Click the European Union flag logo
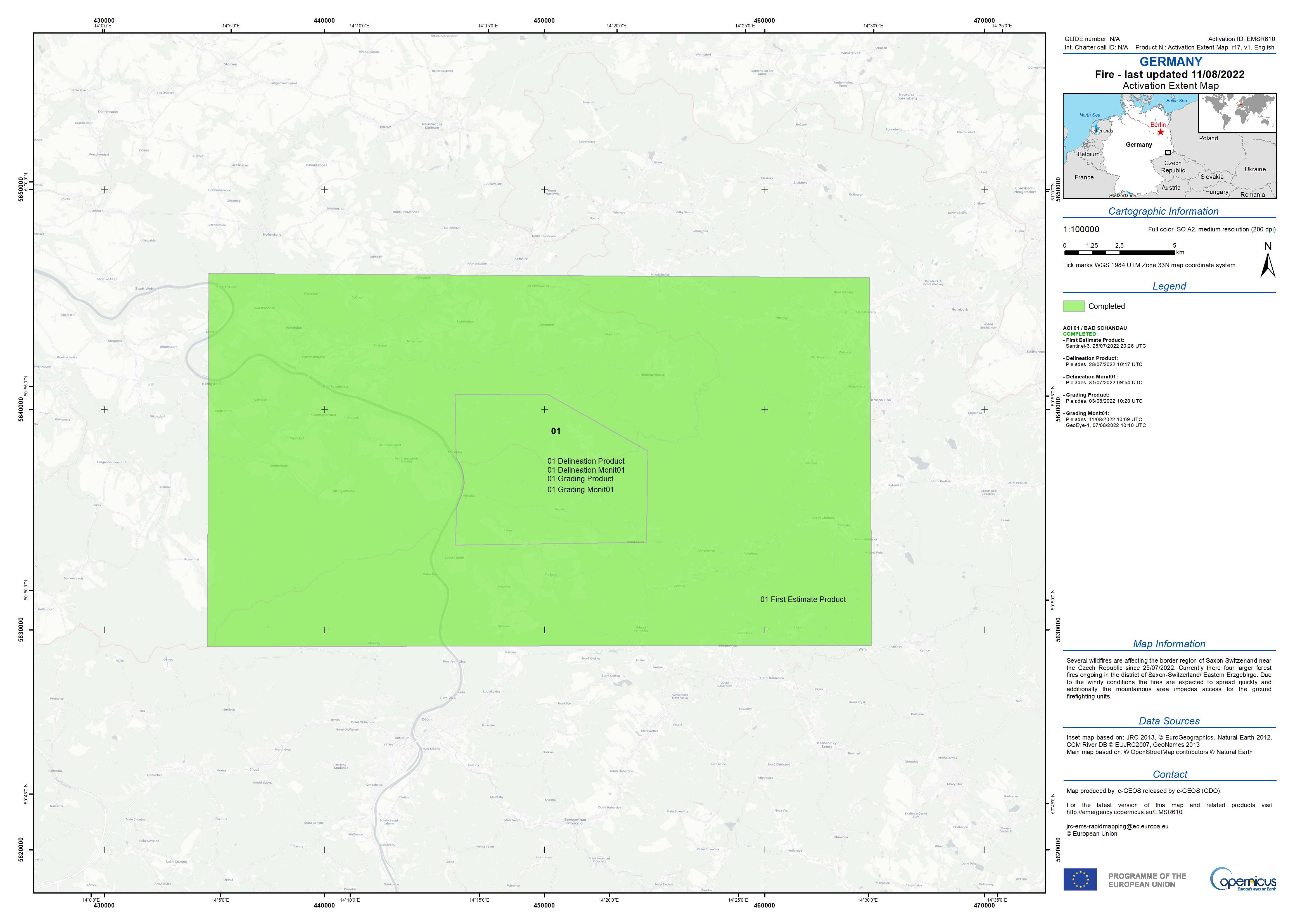 click(1080, 880)
